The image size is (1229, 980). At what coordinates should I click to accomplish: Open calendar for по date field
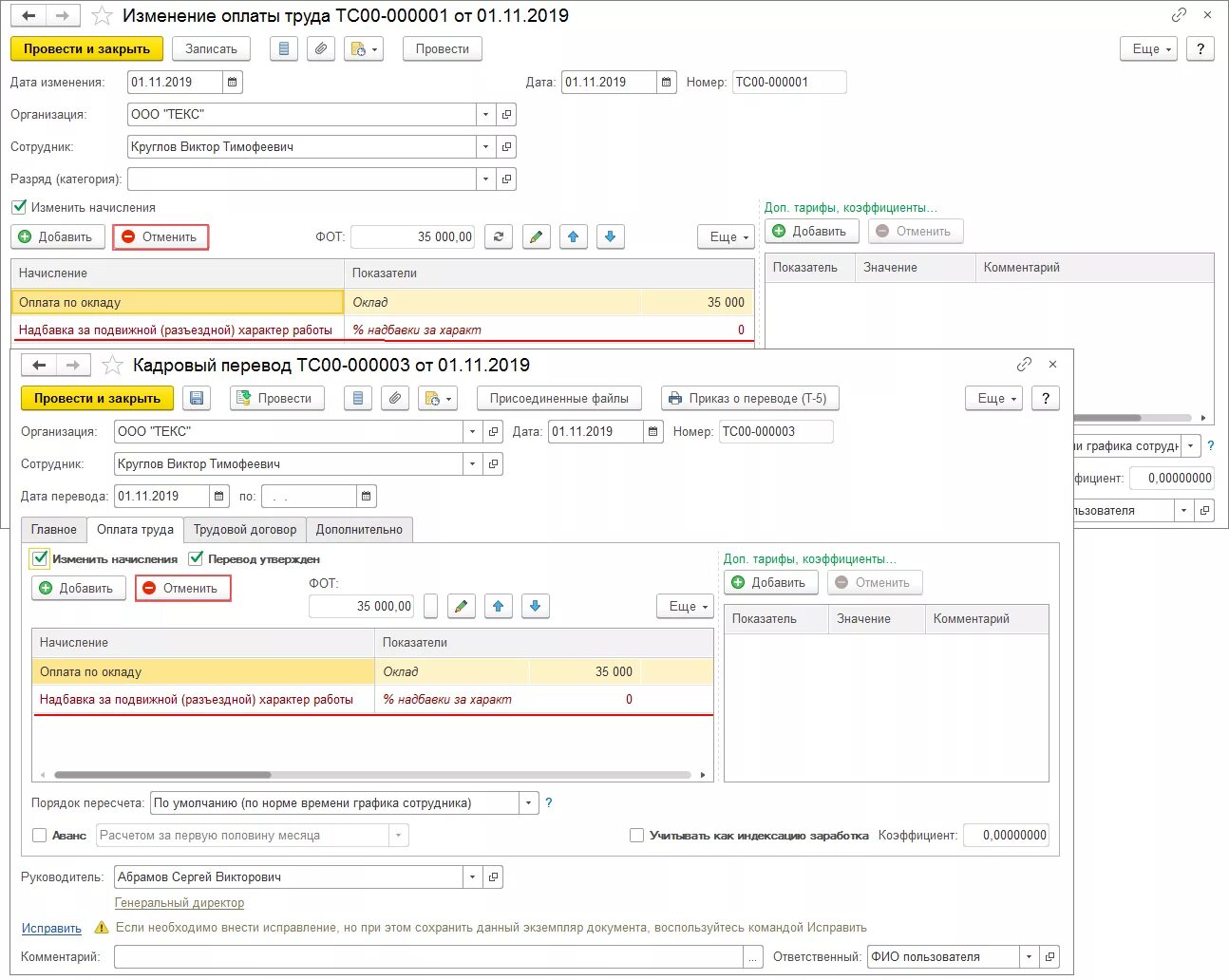[367, 497]
